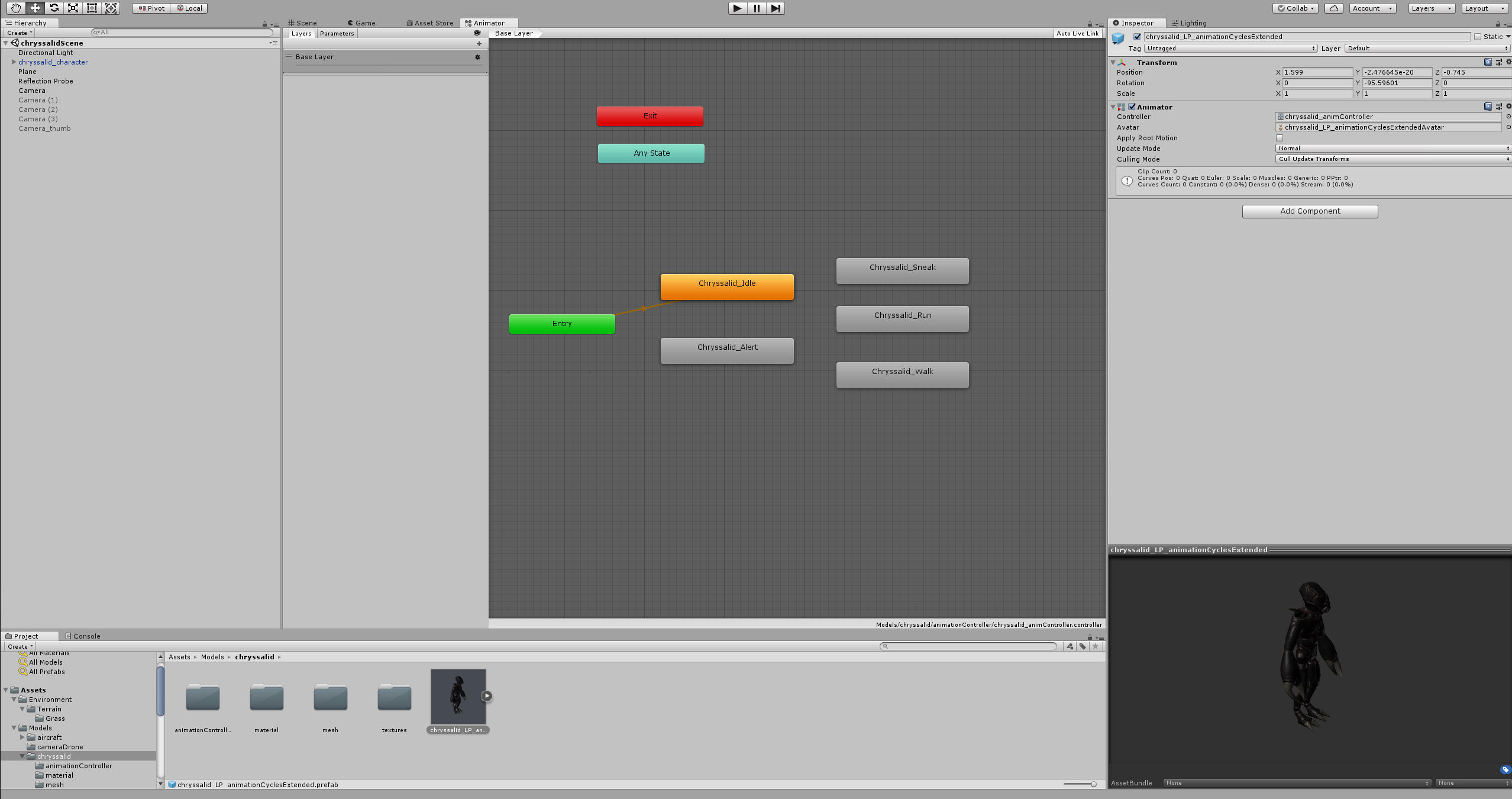Click the Base Layer settings gear
The width and height of the screenshot is (1512, 799).
click(477, 57)
